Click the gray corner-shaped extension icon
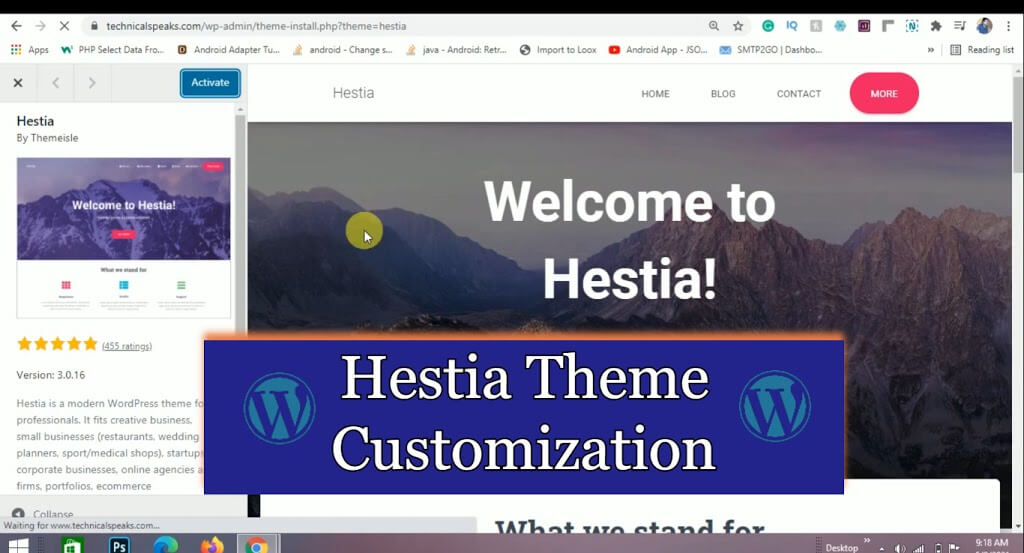Image resolution: width=1024 pixels, height=553 pixels. point(888,26)
